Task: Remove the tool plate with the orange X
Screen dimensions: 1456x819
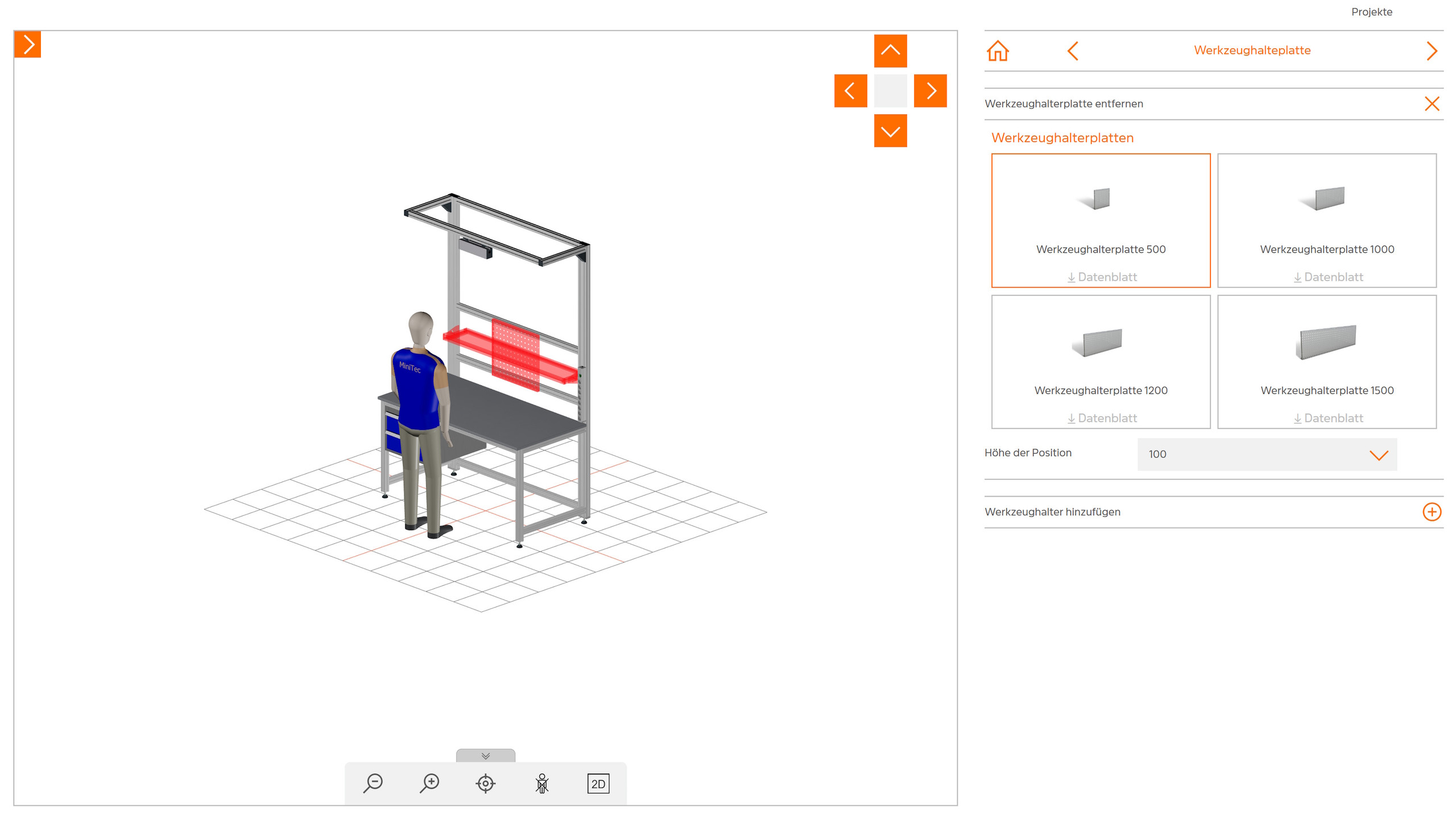Action: coord(1432,104)
